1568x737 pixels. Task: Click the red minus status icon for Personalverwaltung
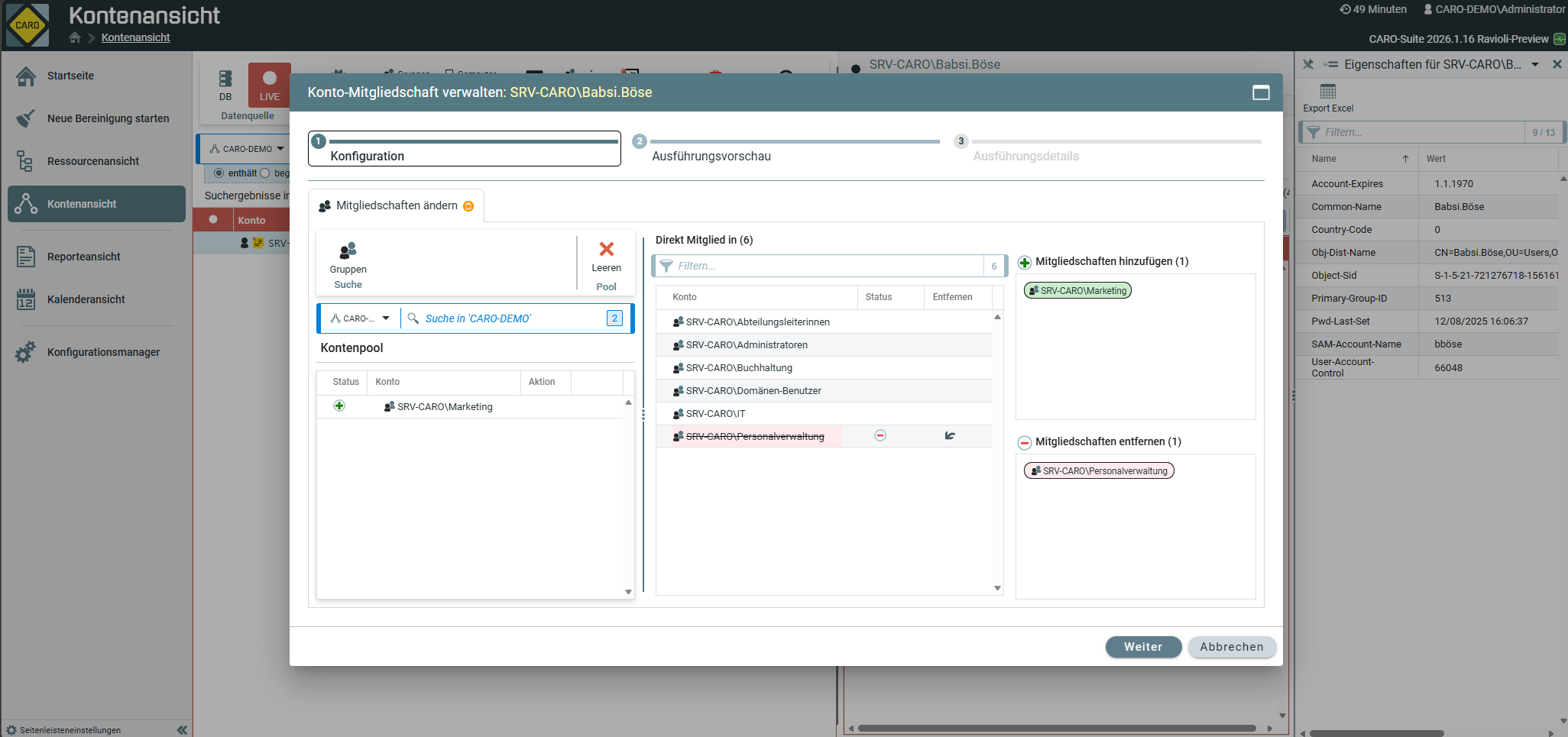pyautogui.click(x=880, y=435)
